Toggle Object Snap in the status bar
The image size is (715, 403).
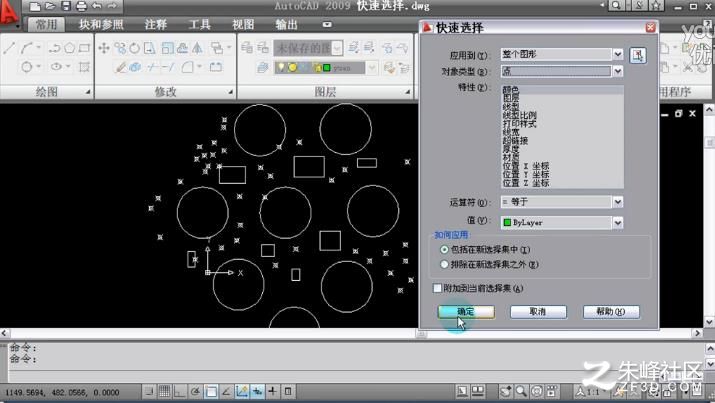pyautogui.click(x=211, y=391)
